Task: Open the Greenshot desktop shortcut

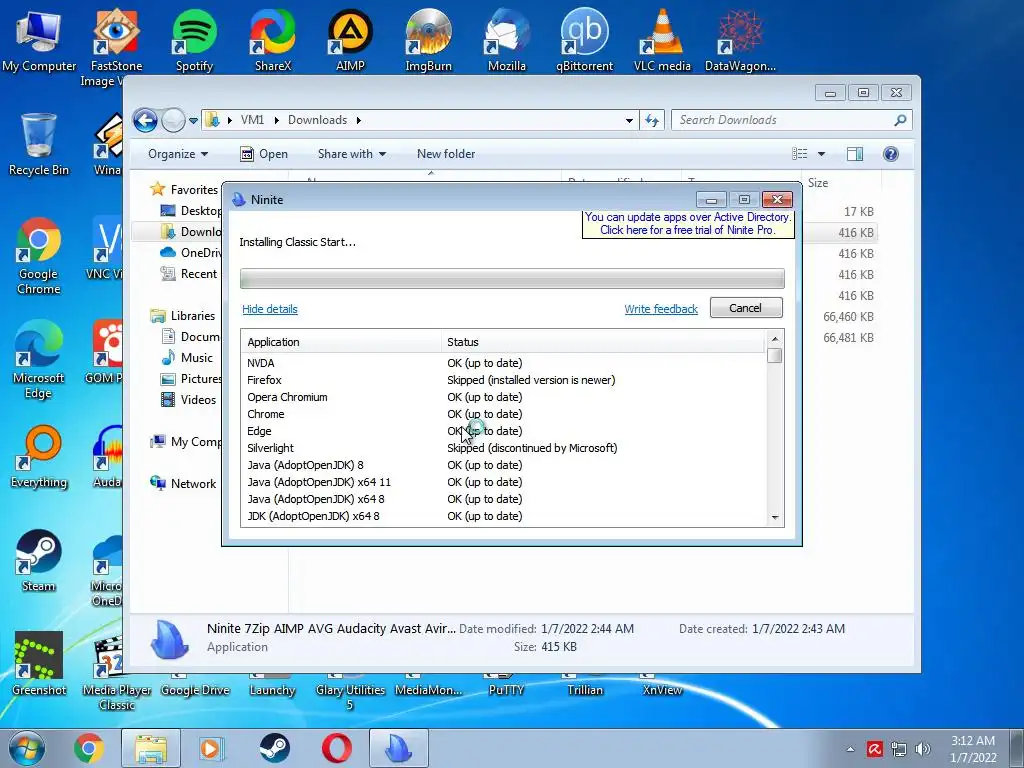Action: point(39,664)
